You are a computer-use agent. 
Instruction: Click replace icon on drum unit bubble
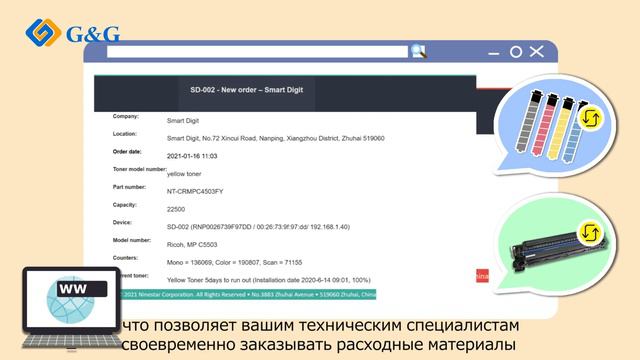(591, 233)
